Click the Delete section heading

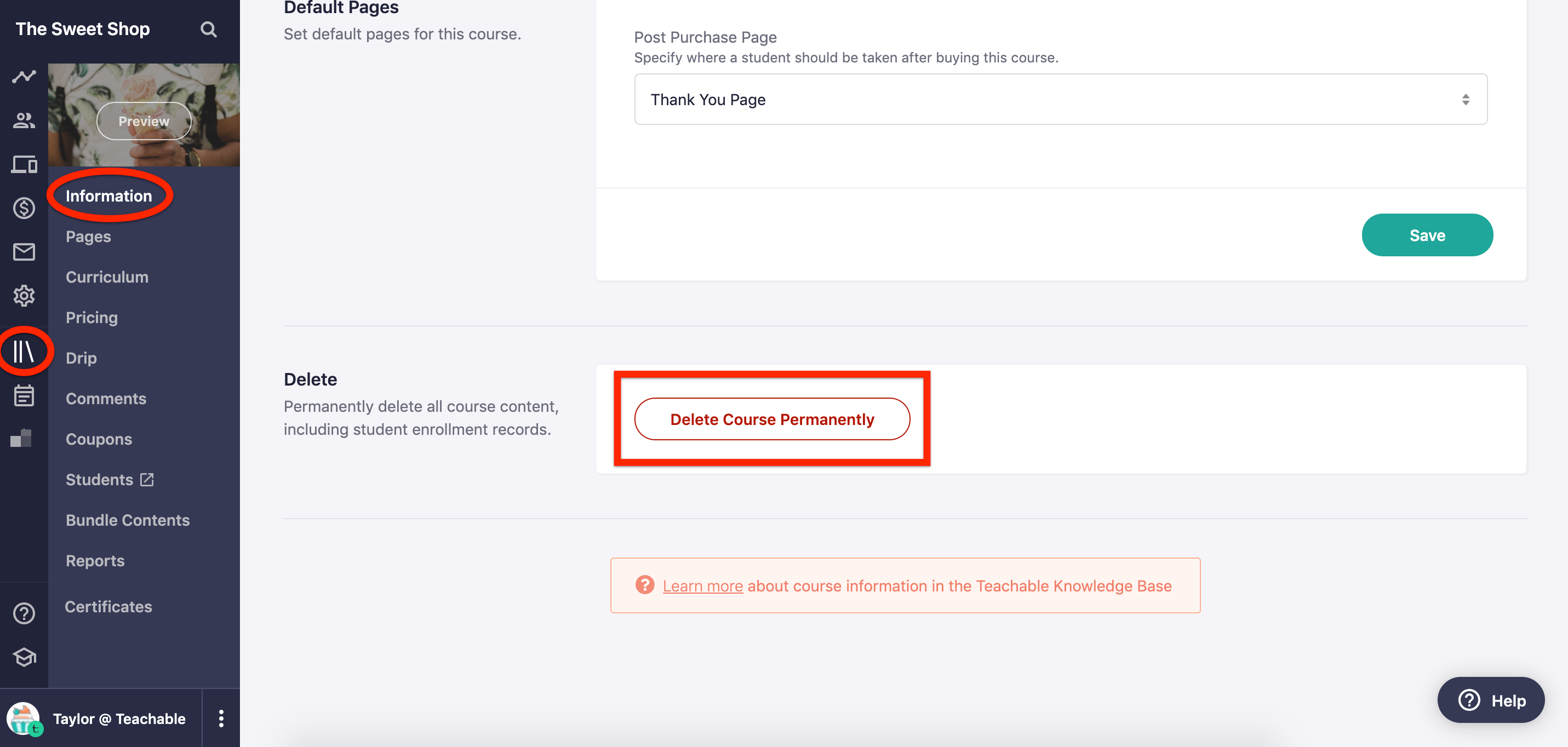click(x=311, y=379)
